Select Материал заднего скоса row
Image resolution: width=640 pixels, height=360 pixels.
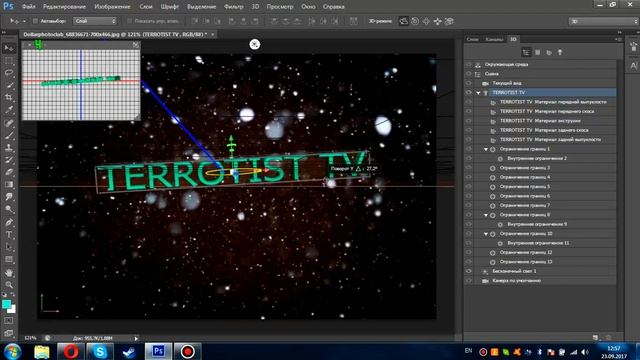(544, 130)
